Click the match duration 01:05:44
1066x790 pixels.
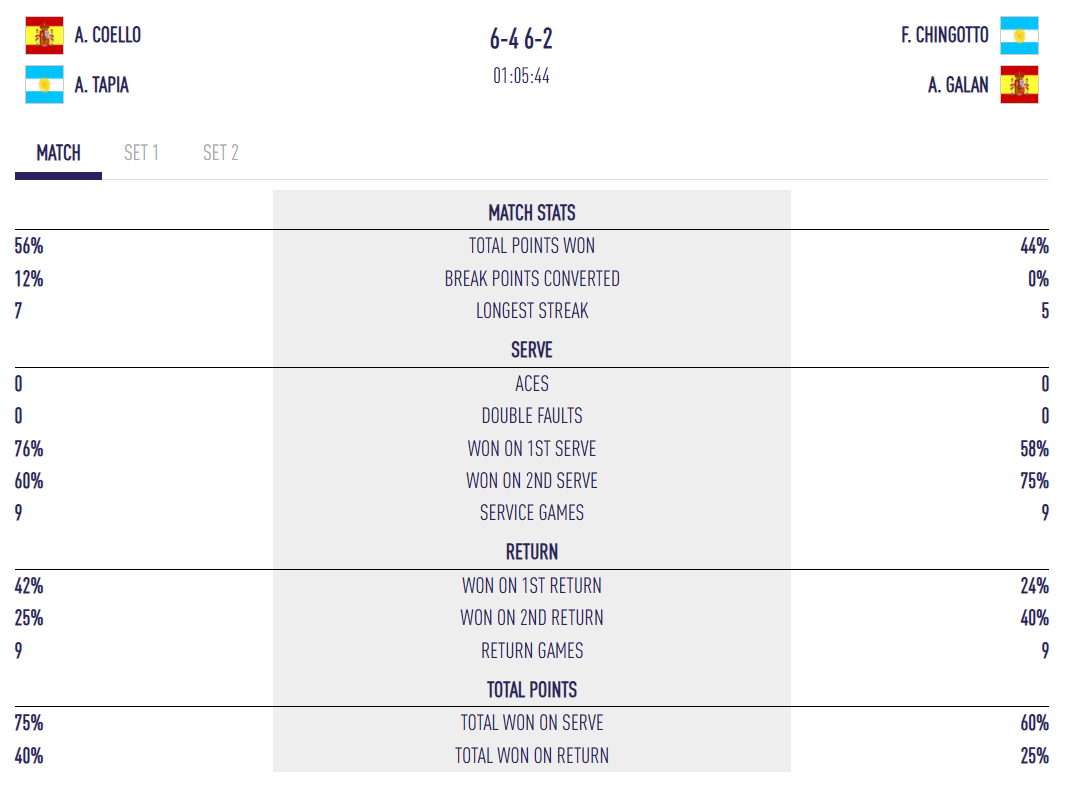521,76
